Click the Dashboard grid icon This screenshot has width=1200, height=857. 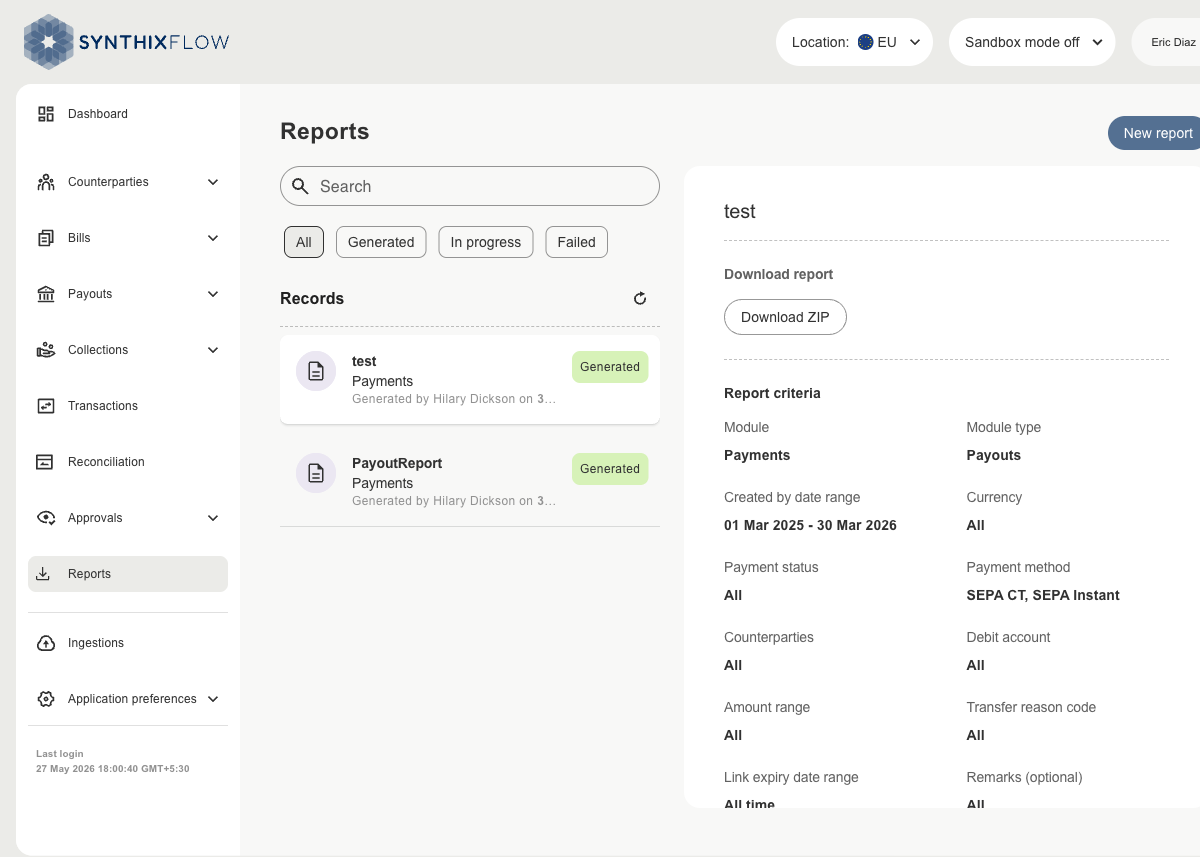[45, 114]
